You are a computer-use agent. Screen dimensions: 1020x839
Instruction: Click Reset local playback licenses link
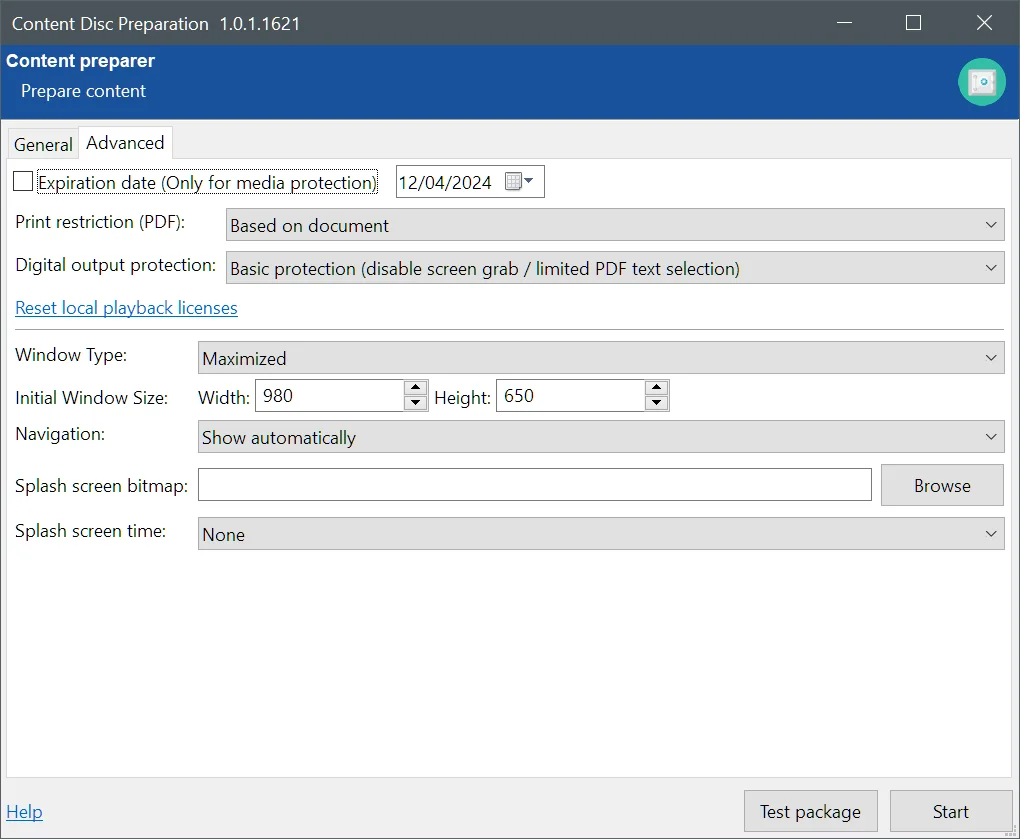click(x=126, y=308)
